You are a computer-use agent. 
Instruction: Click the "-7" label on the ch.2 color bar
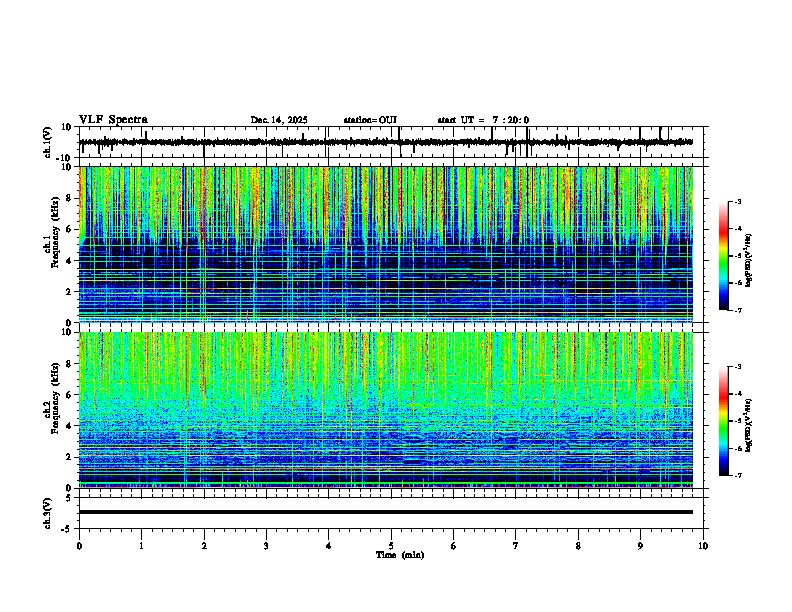(737, 475)
